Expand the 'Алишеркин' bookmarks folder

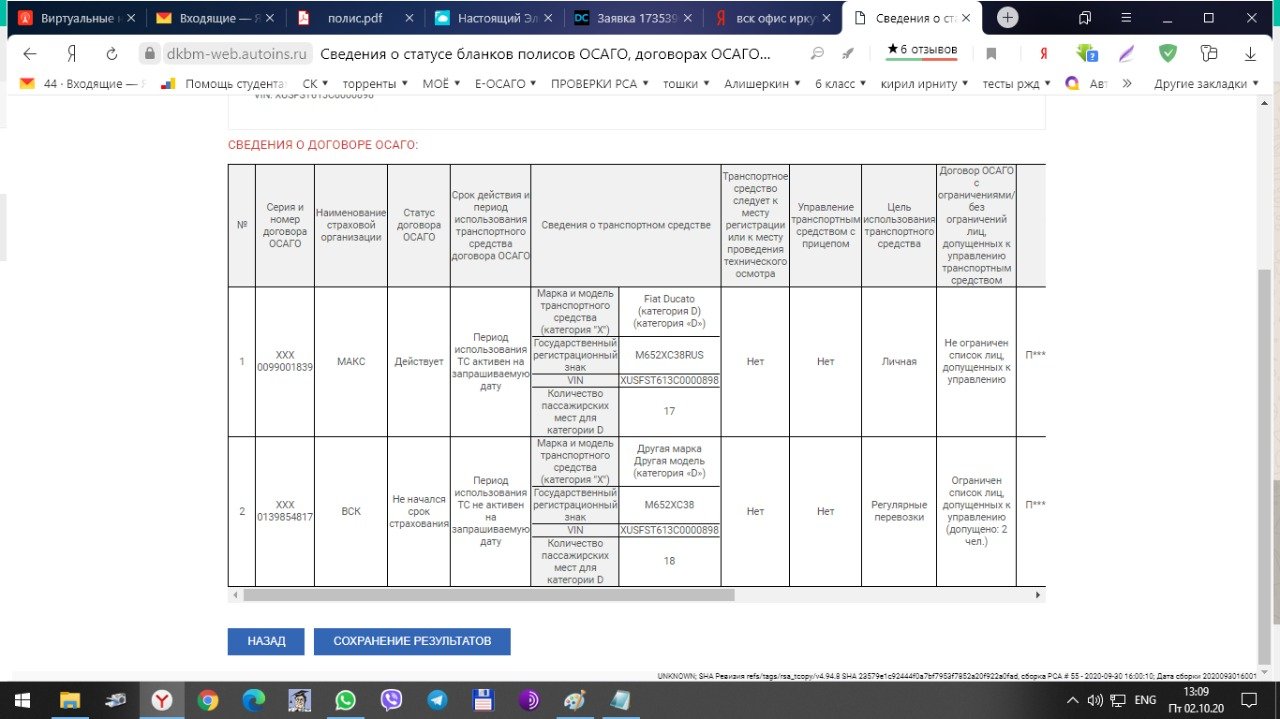(762, 84)
